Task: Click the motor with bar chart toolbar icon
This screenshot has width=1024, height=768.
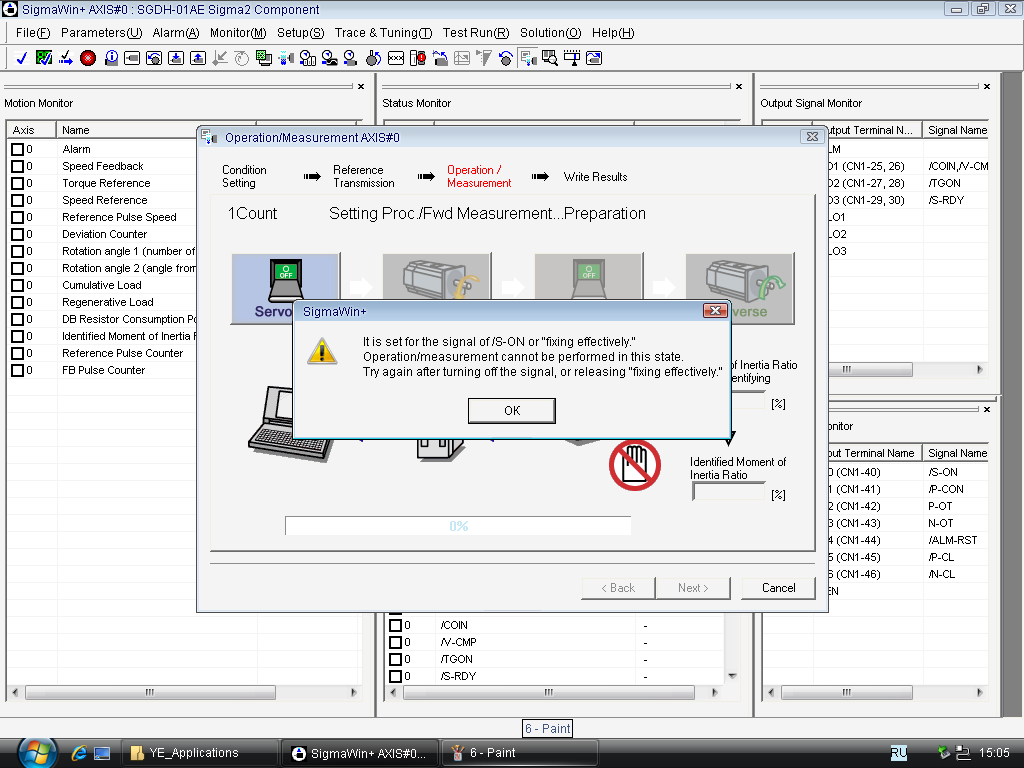Action: coord(308,58)
